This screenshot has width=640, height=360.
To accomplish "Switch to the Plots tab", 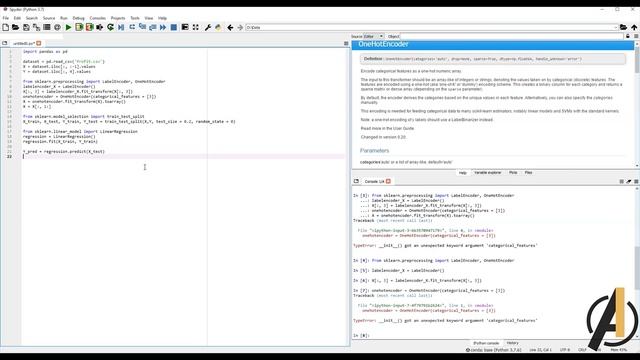I will point(513,173).
